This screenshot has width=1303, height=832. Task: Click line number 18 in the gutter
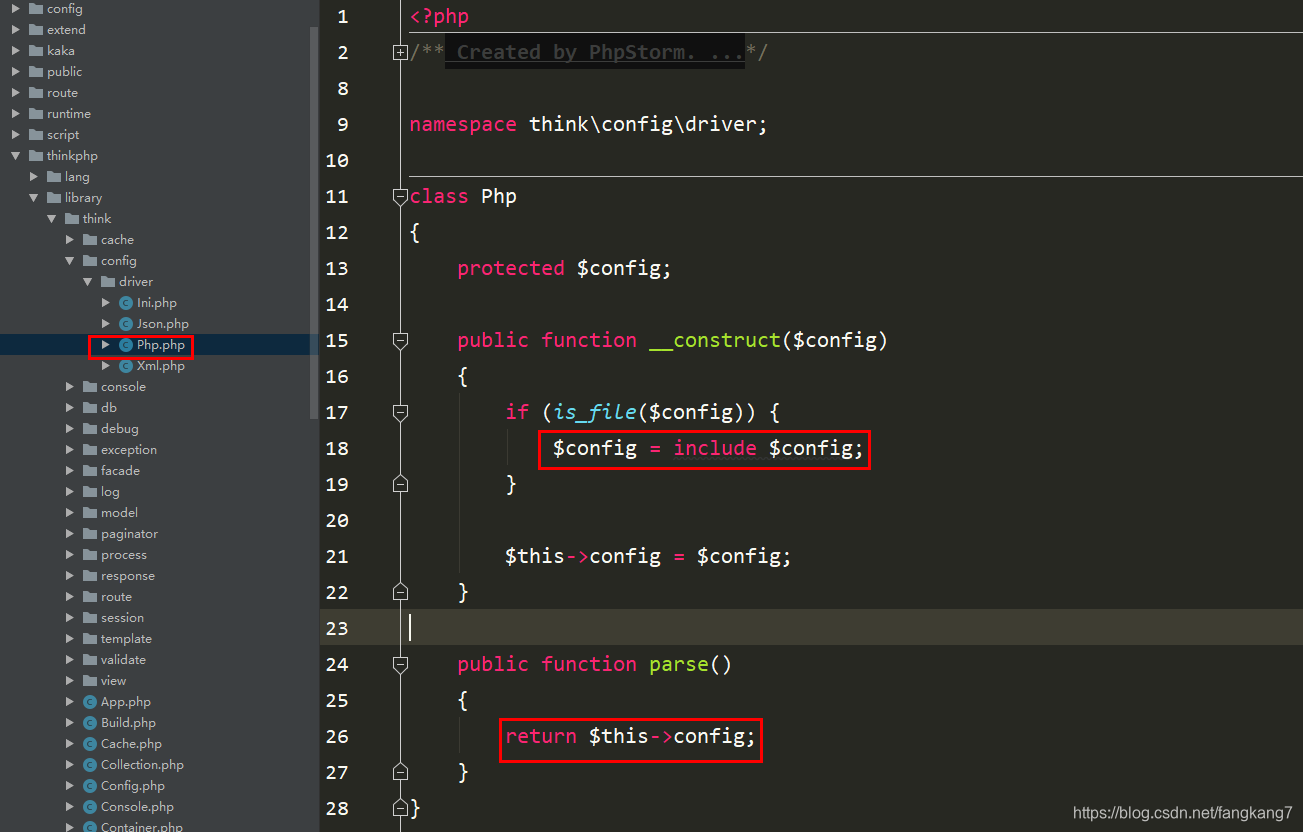tap(337, 448)
